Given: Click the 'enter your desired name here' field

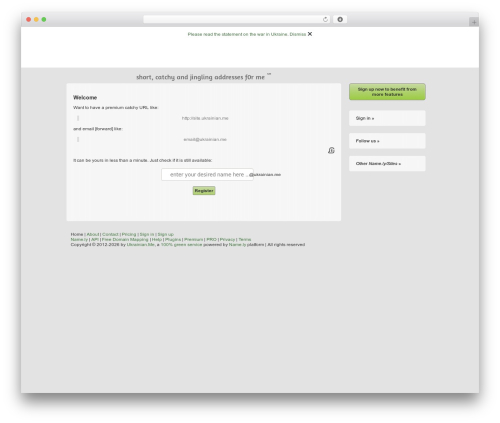Looking at the screenshot, I should 207,174.
